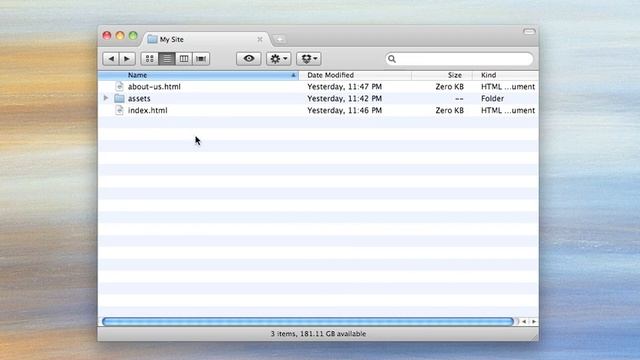This screenshot has height=360, width=640.
Task: Go forward with the right arrow button
Action: [x=127, y=59]
